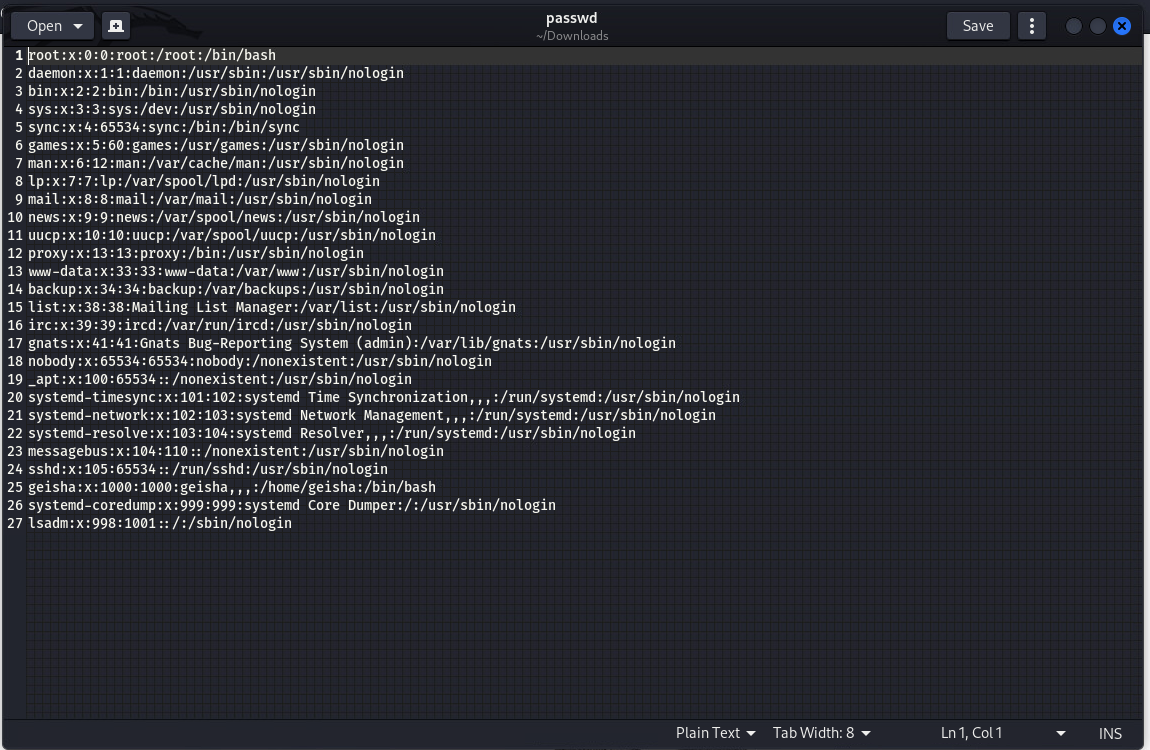Screen dimensions: 1150x750
Task: Click the irc:x:39:39 line
Action: (x=219, y=325)
